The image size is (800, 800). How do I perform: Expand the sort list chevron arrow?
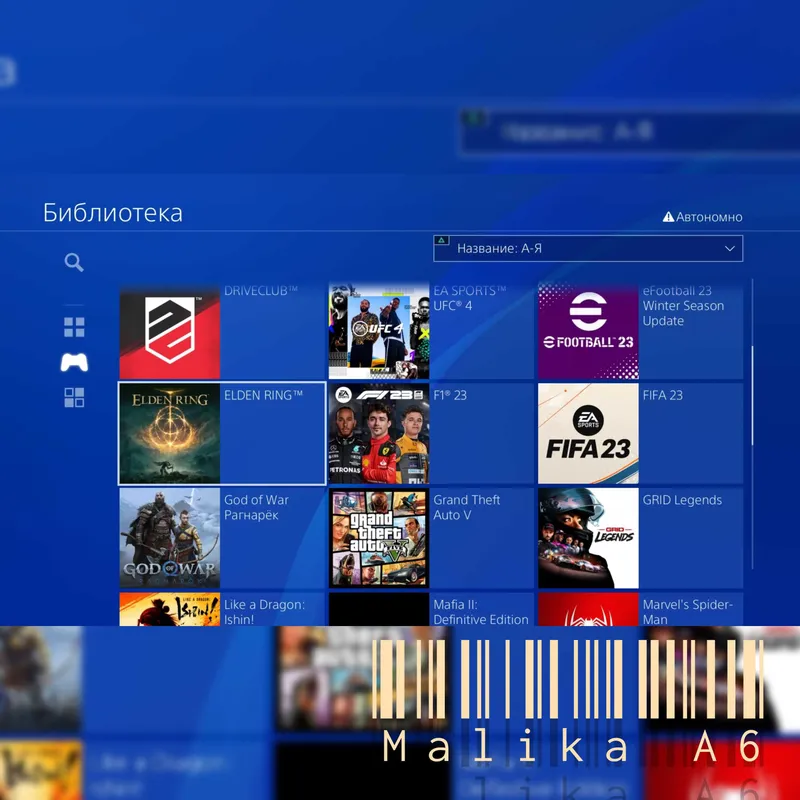tap(730, 248)
